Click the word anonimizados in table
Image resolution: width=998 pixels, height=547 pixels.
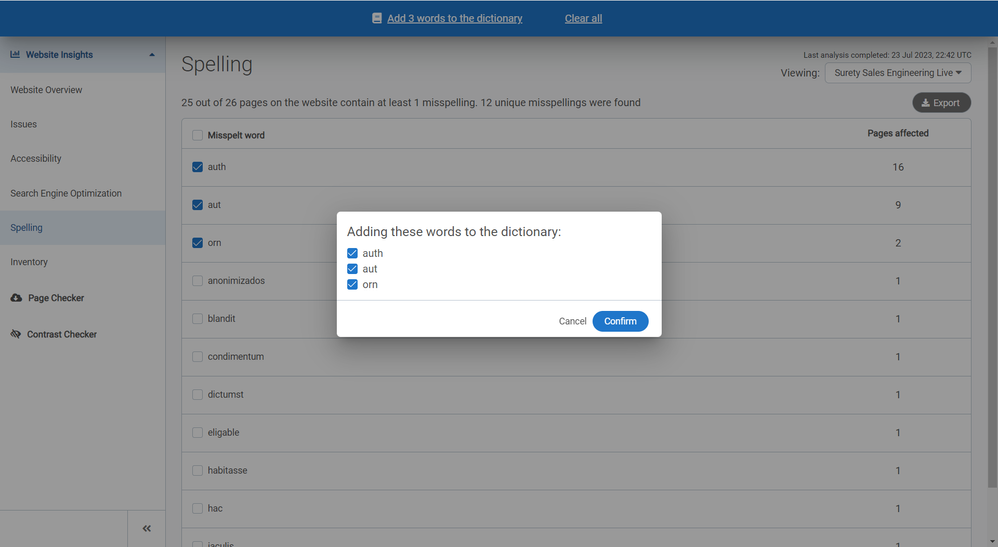236,281
